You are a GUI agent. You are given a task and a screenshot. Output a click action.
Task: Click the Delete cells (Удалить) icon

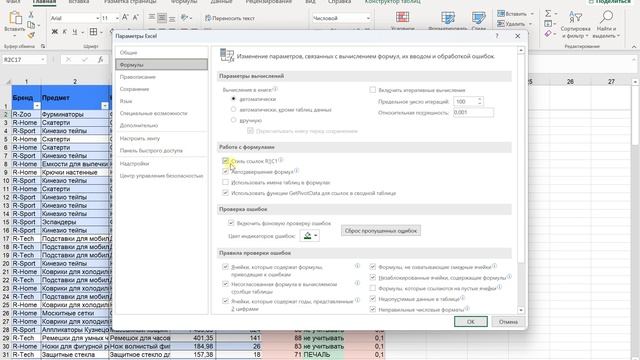(501, 24)
